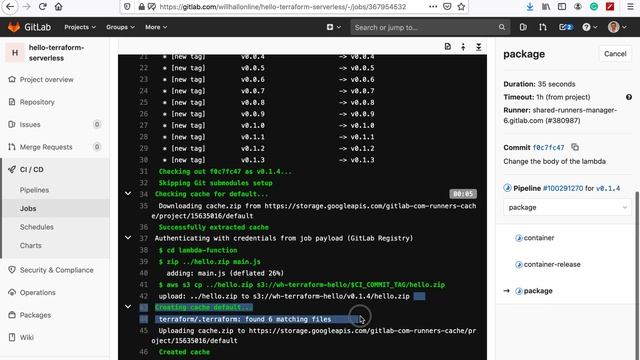Screen dimensions: 640x360
Task: Open the v0.1.4 tag link
Action: [x=608, y=188]
